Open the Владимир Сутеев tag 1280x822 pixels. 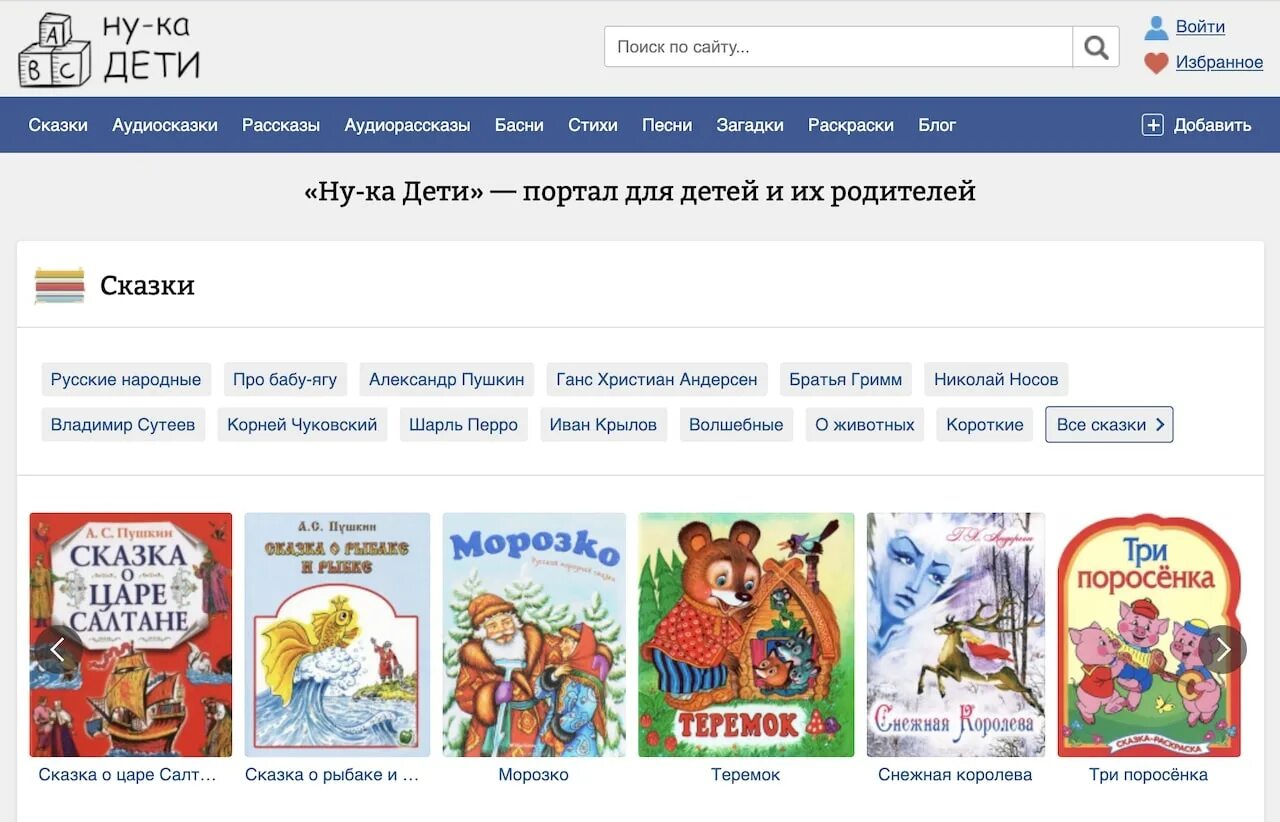tap(123, 424)
